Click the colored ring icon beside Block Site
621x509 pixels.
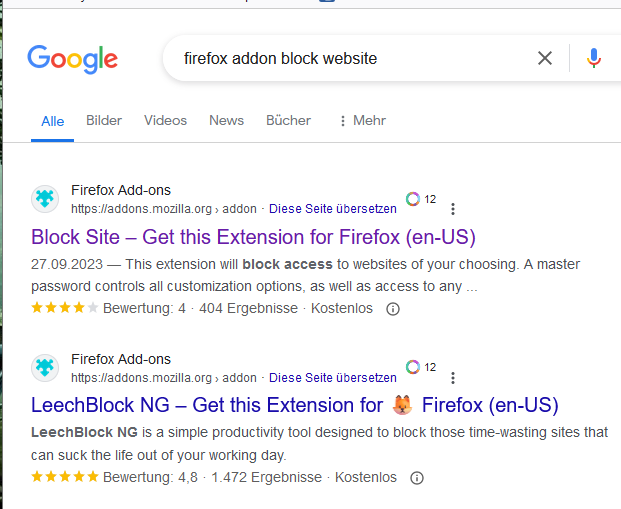(x=413, y=199)
